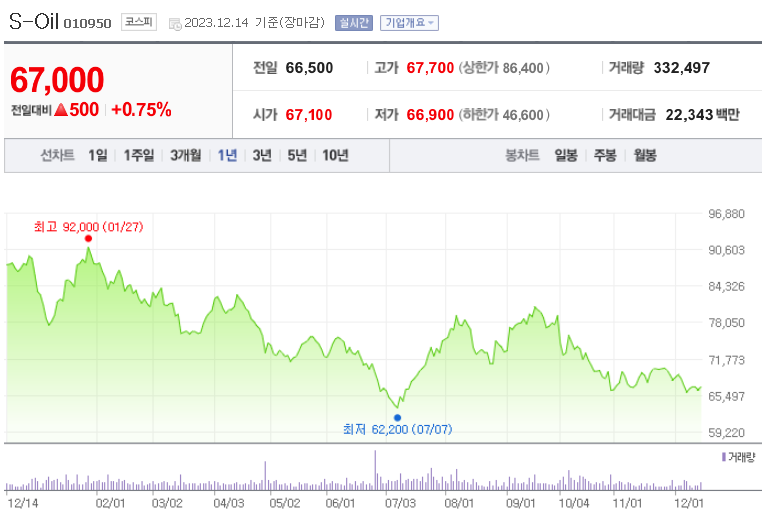Screen dimensions: 762x522
Task: Select the 10년 line chart tab
Action: click(335, 156)
